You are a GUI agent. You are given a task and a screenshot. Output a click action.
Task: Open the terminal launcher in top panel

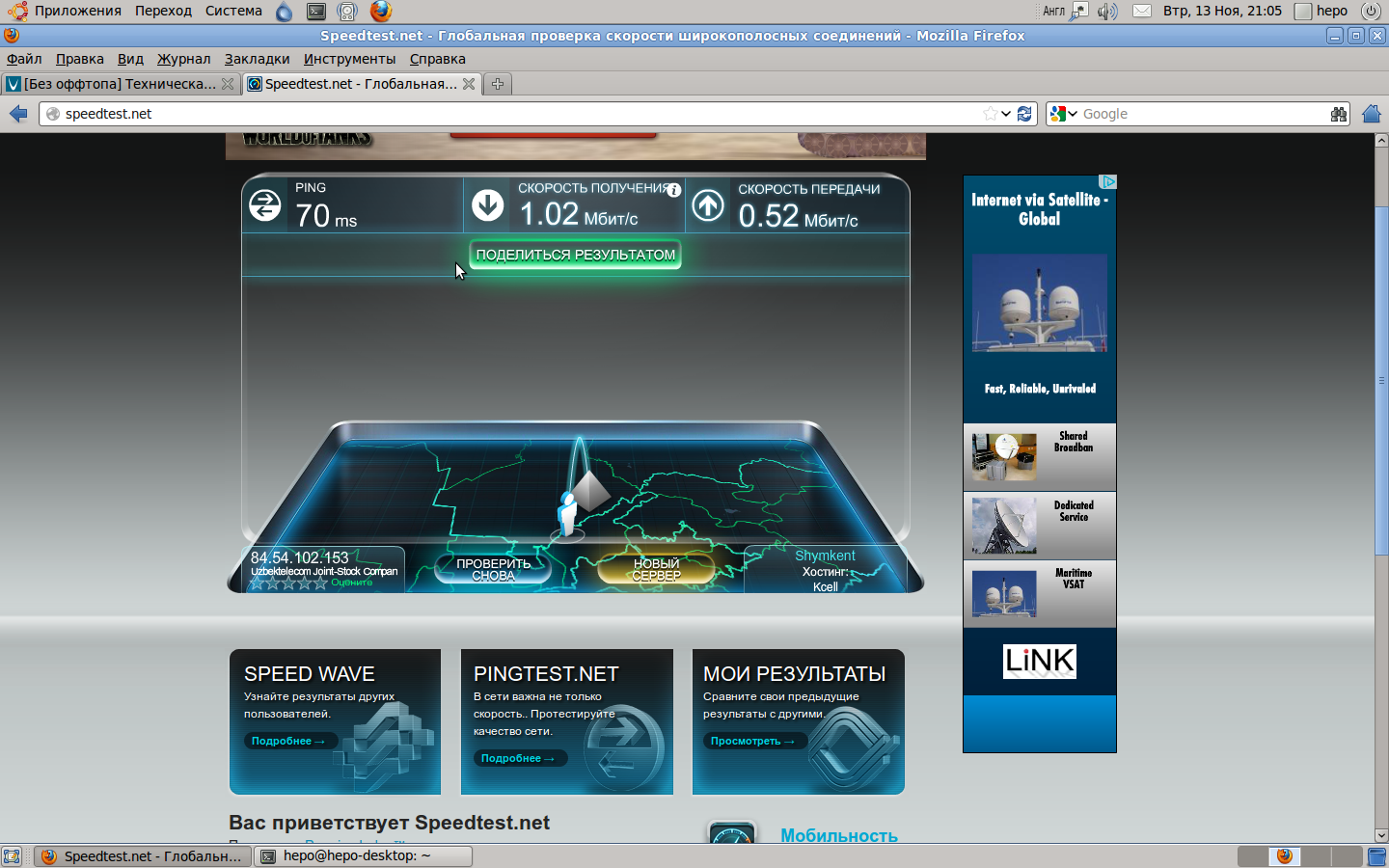click(x=316, y=11)
